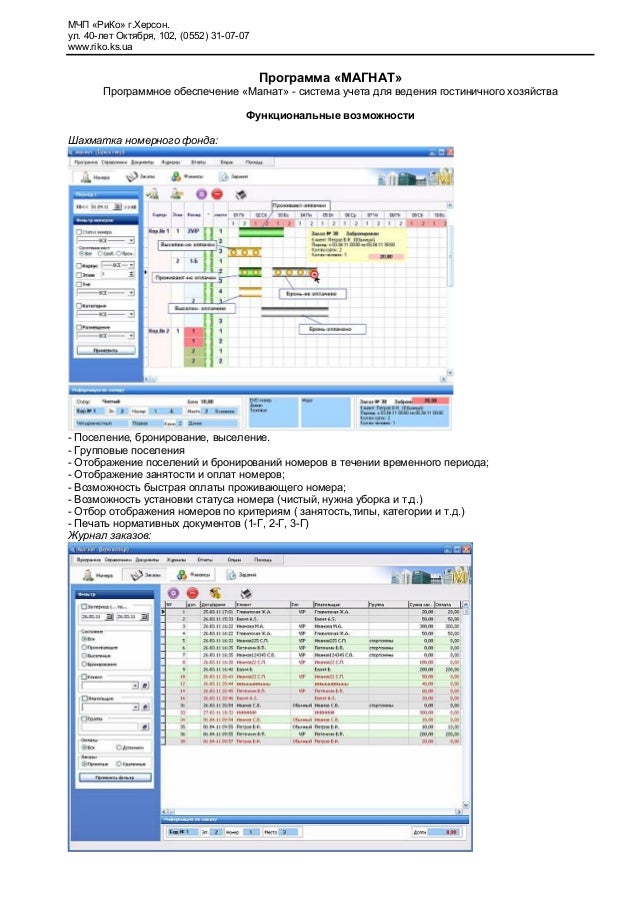Viewport: 638px width, 903px height.
Task: Expand the Клиент combo box in journal filter
Action: [x=135, y=685]
